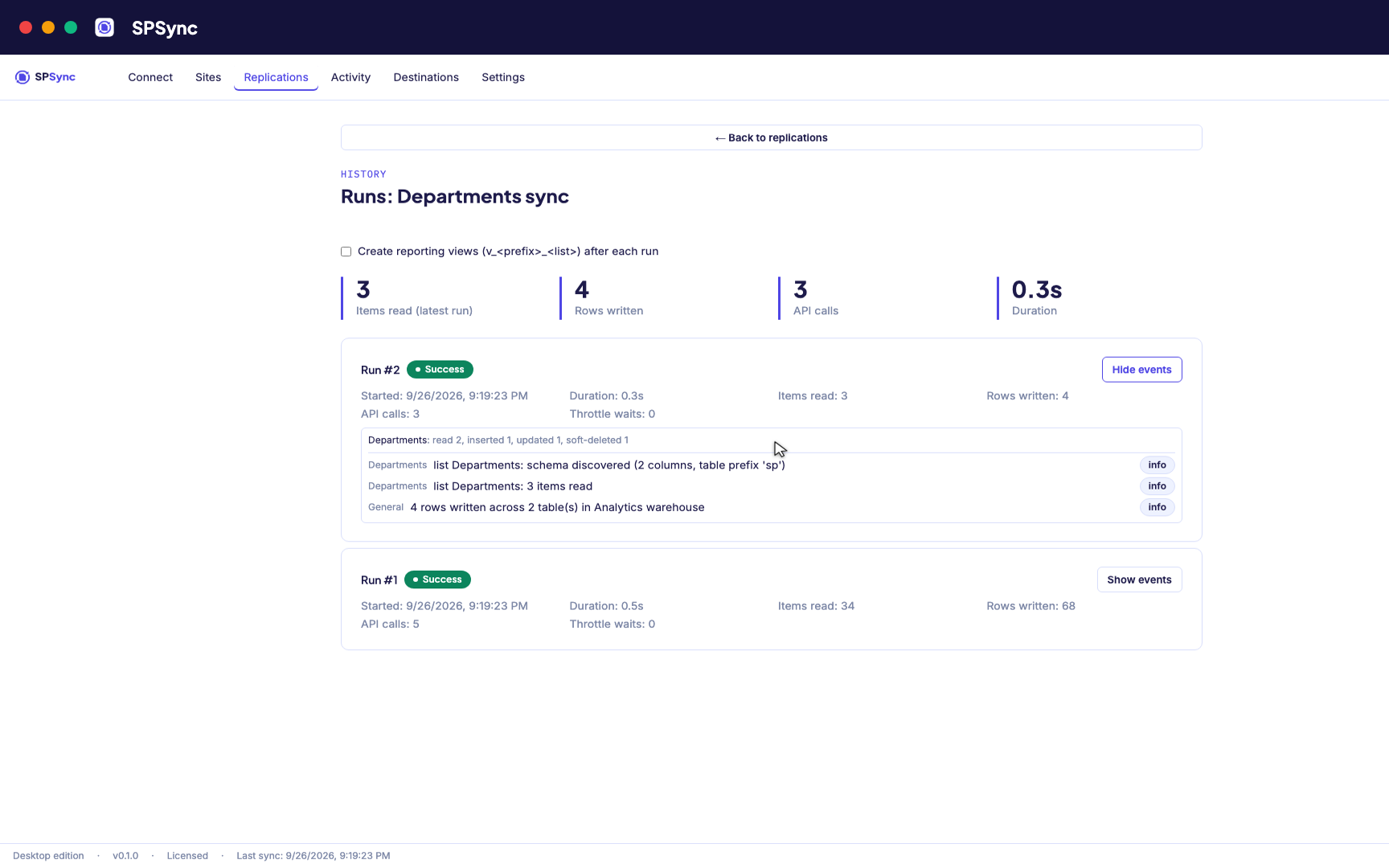The width and height of the screenshot is (1389, 868).
Task: Switch to the Sites tab
Action: [208, 77]
